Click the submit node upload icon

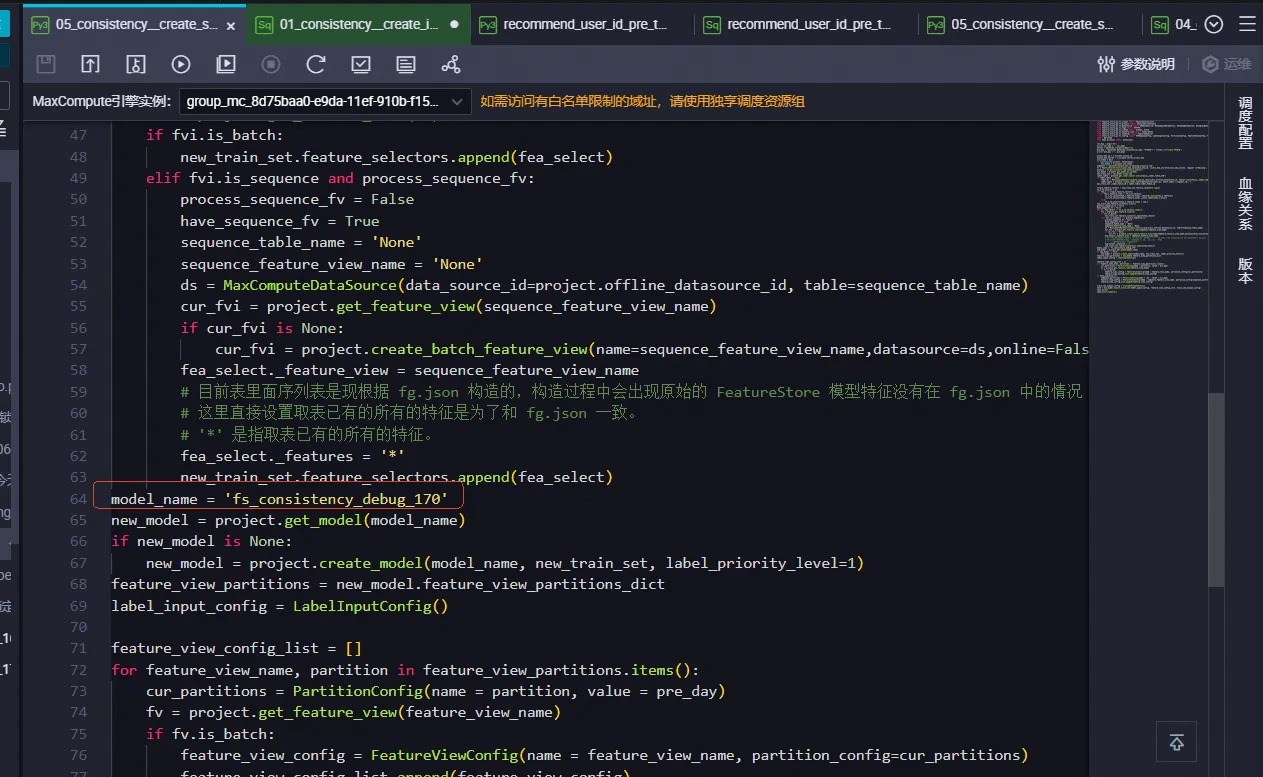[91, 64]
